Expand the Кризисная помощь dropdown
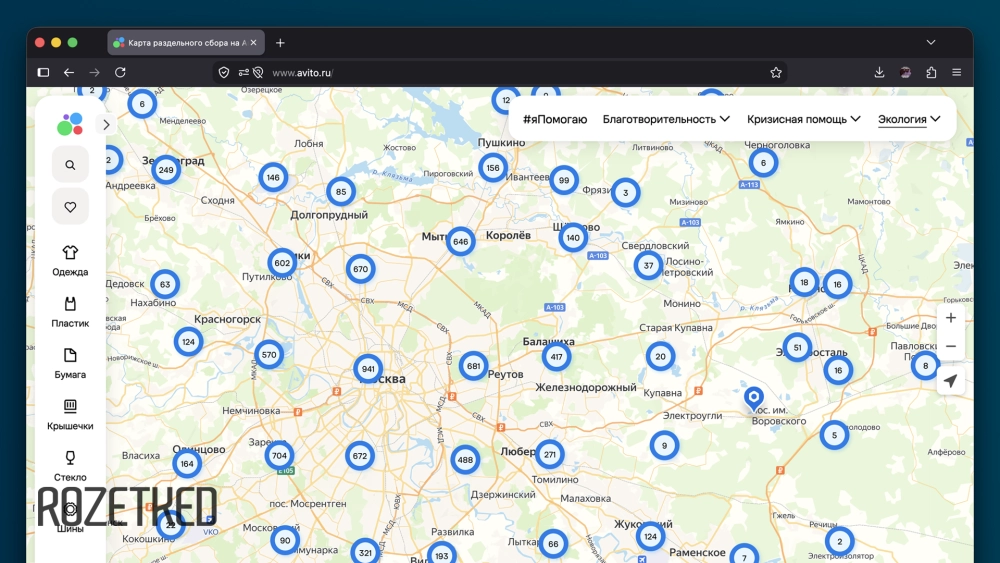The image size is (1000, 563). [x=804, y=119]
